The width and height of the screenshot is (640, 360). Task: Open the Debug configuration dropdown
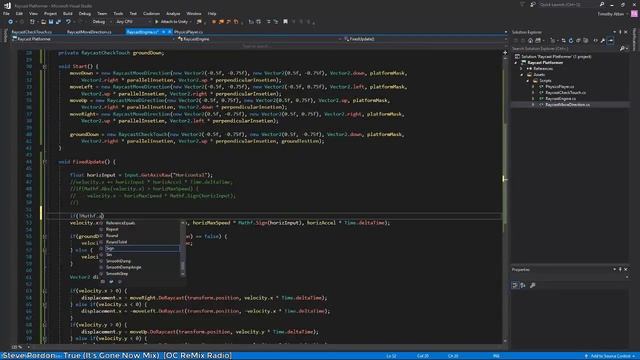[101, 22]
